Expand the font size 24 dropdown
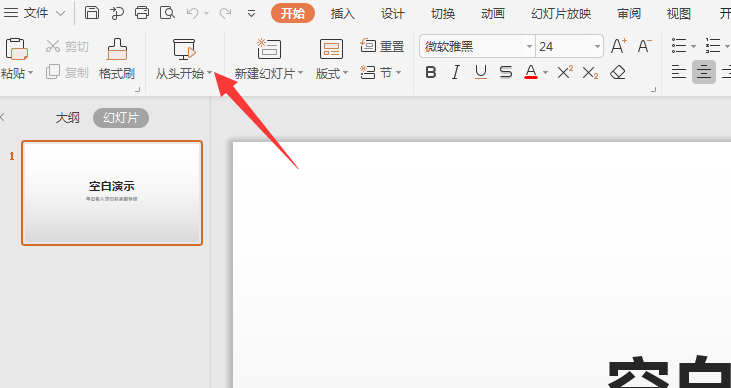 click(x=597, y=47)
